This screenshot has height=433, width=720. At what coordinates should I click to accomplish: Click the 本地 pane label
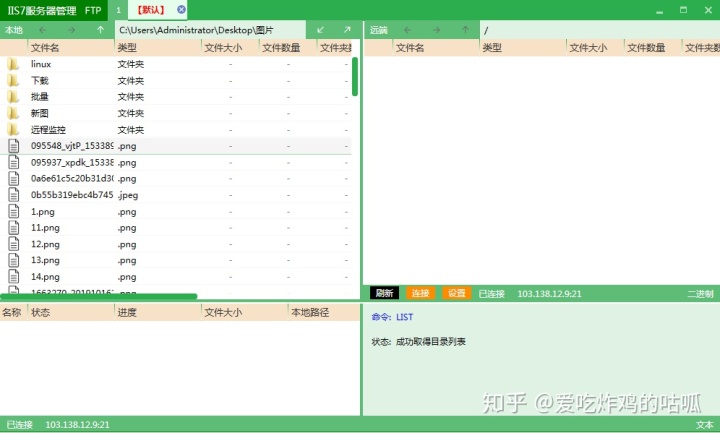(x=14, y=30)
